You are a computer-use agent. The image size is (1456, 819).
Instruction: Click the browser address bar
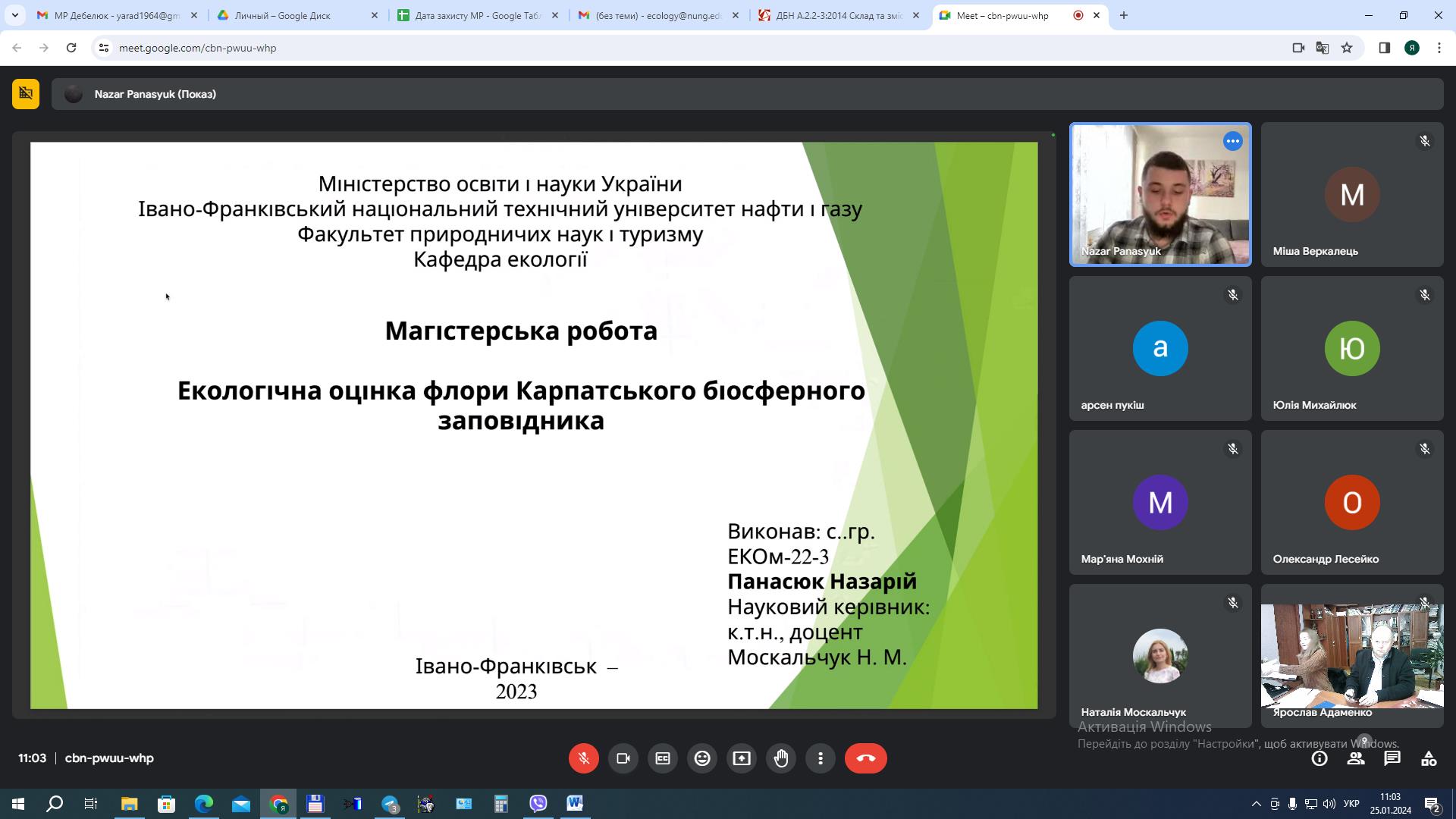303,47
